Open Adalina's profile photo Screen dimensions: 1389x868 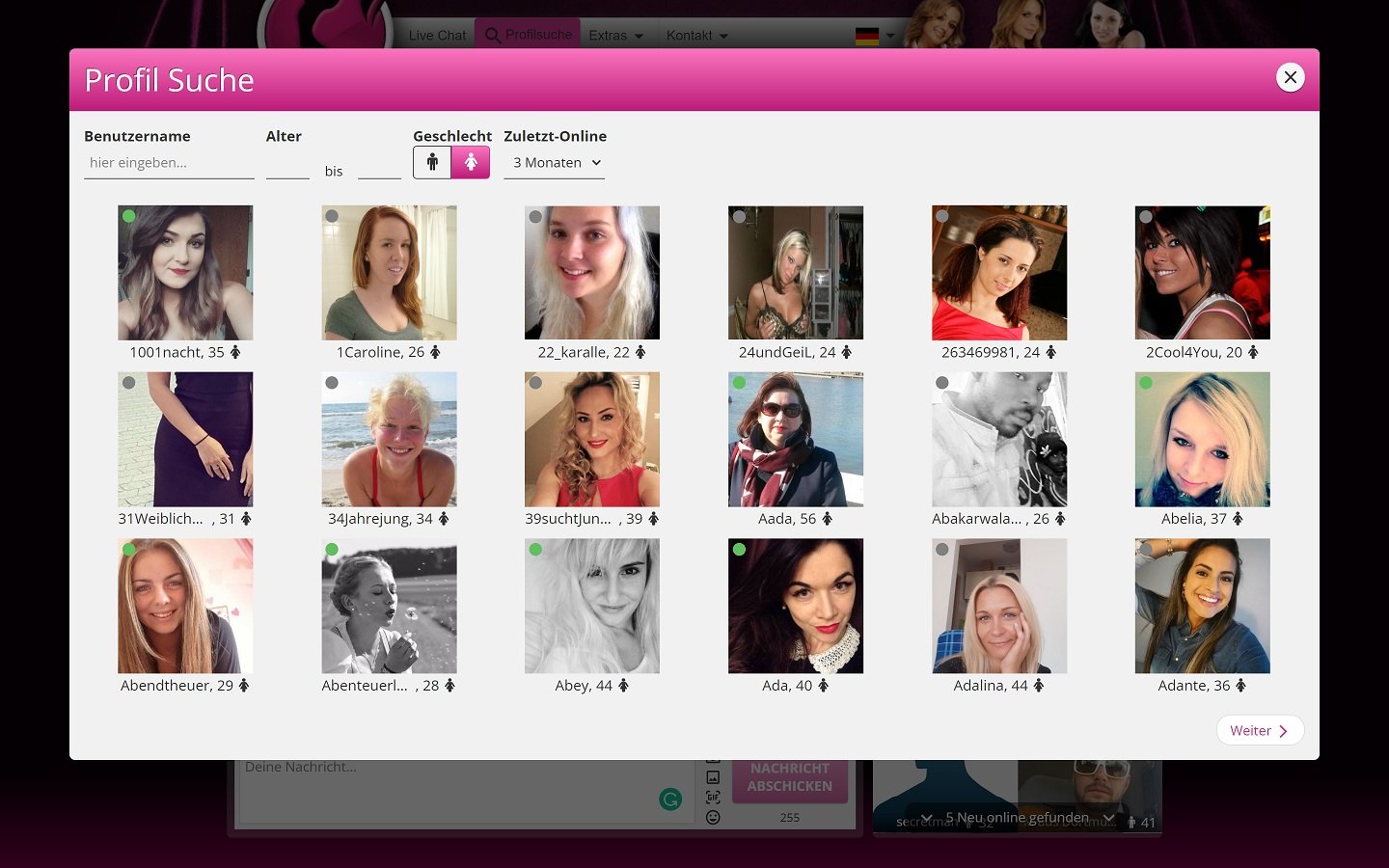(999, 606)
